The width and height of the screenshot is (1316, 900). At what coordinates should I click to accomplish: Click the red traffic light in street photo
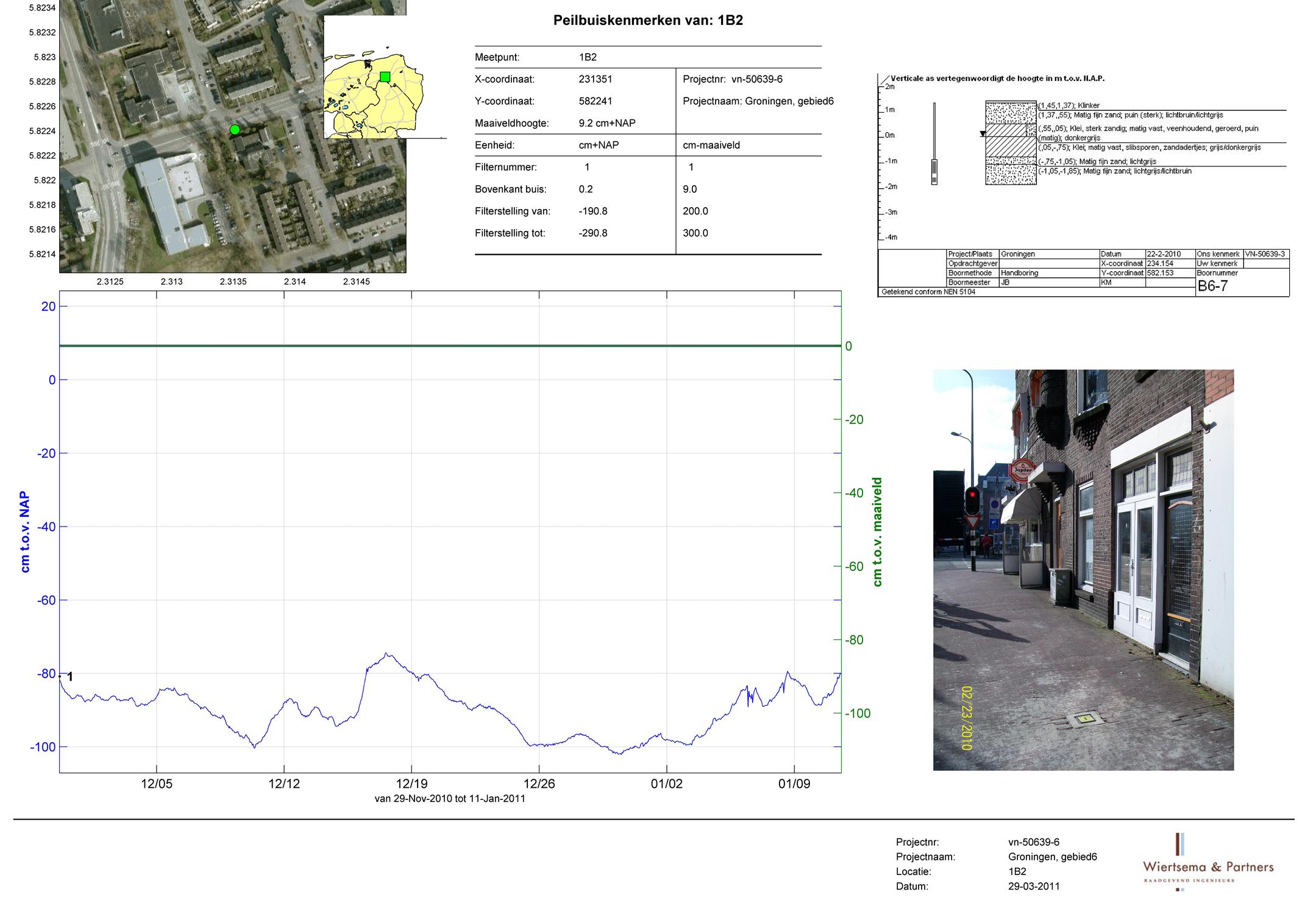[x=972, y=494]
